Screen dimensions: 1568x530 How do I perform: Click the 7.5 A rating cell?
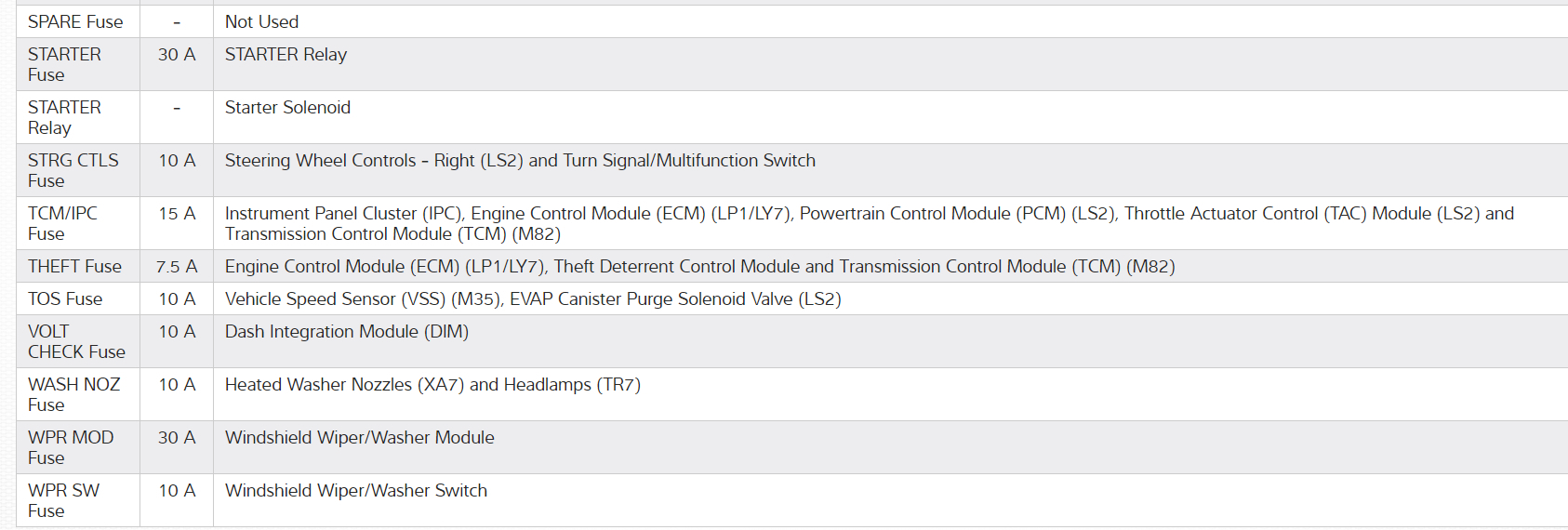[x=177, y=267]
